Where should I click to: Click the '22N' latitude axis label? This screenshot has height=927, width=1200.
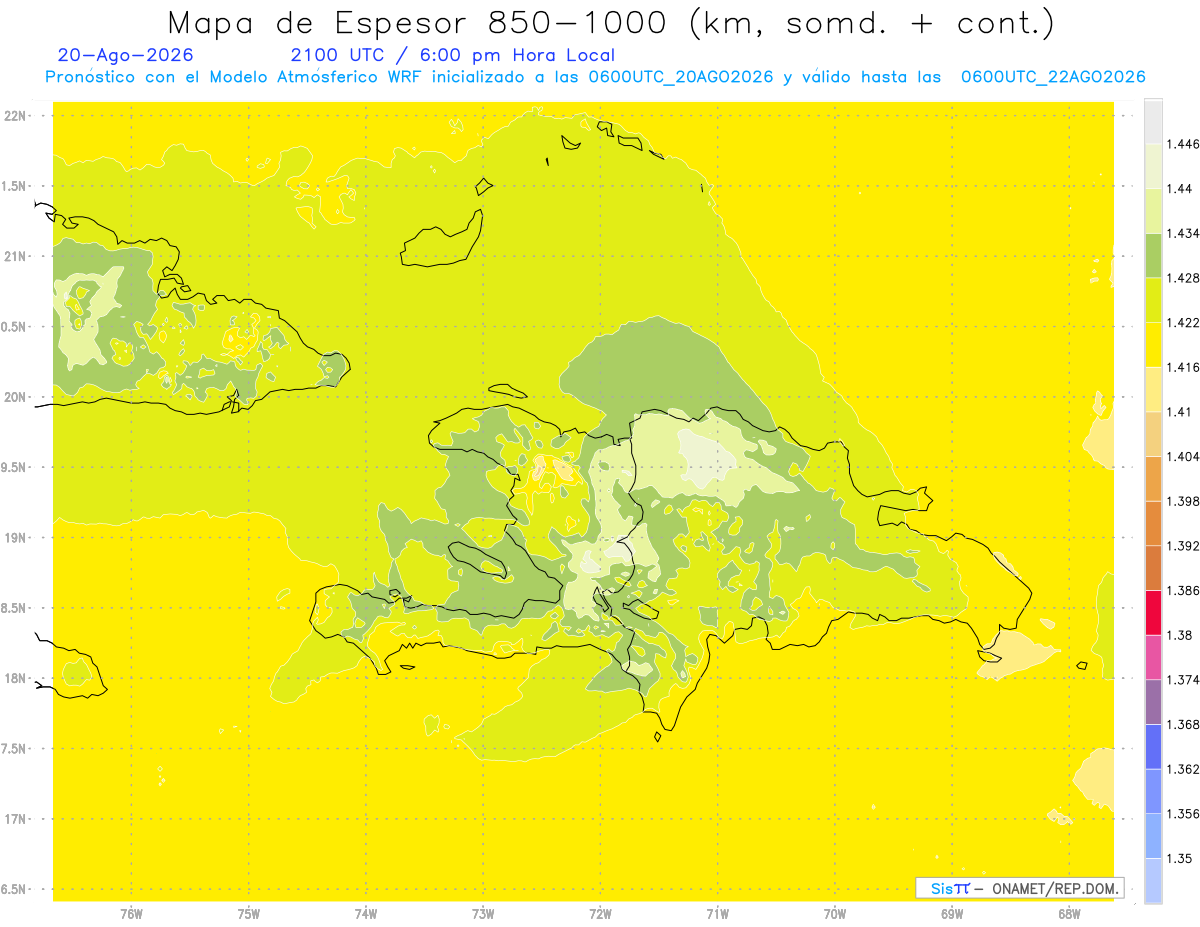[x=16, y=116]
